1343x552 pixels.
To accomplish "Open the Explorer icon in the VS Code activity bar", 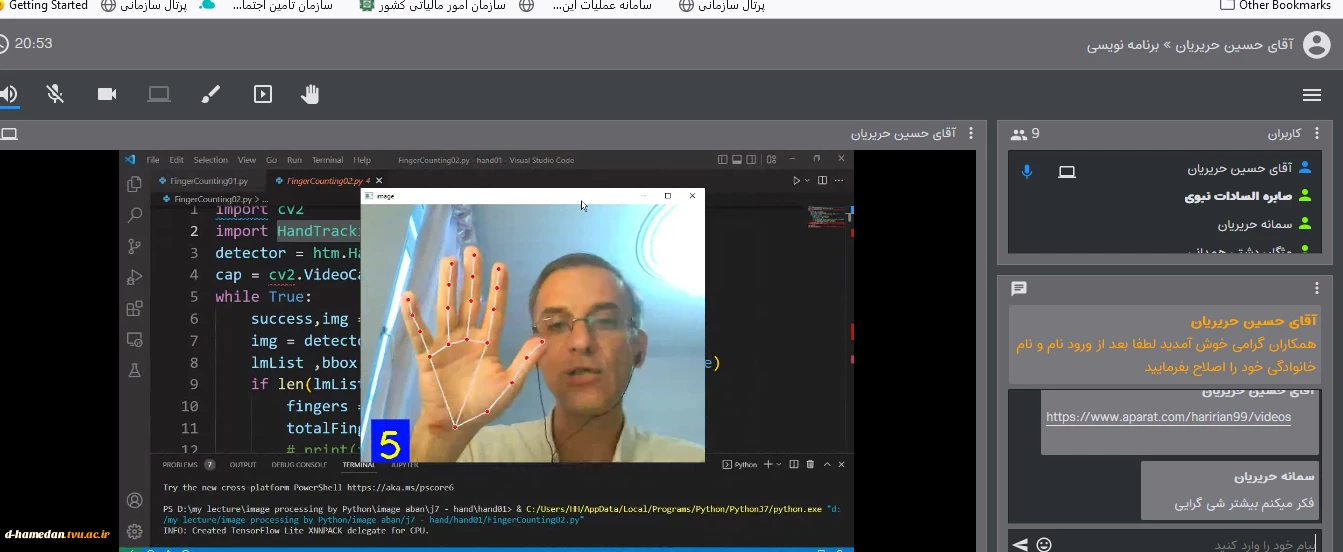I will [x=134, y=184].
